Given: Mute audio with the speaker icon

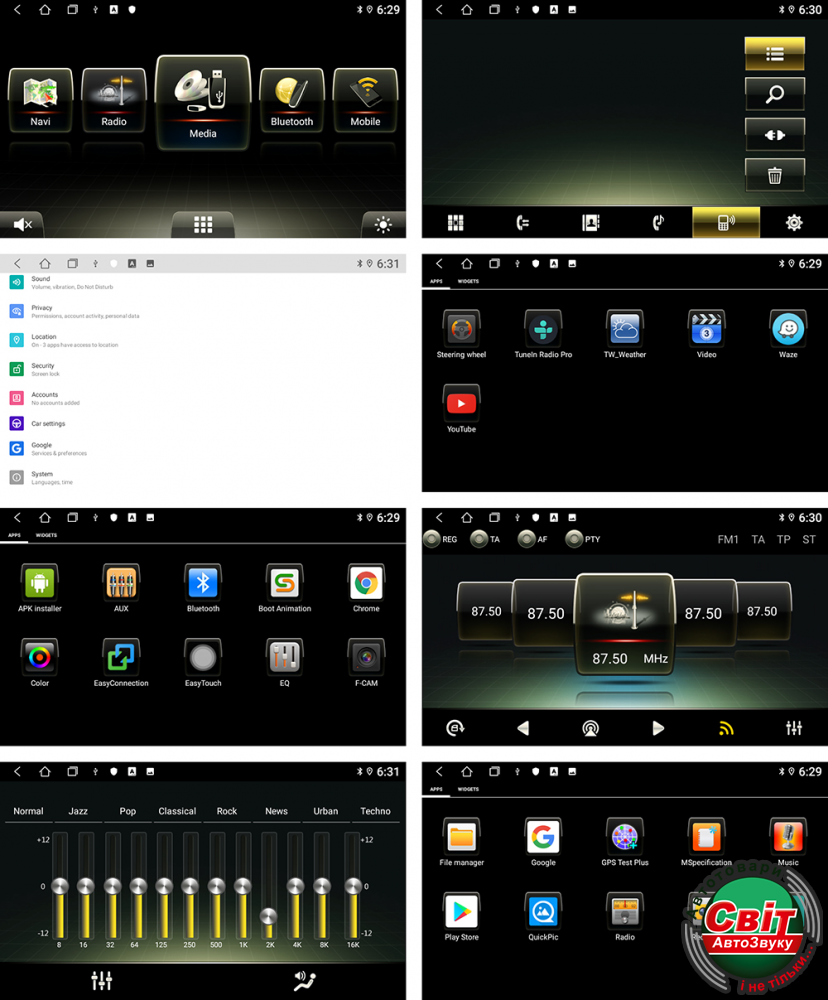Looking at the screenshot, I should pyautogui.click(x=23, y=225).
